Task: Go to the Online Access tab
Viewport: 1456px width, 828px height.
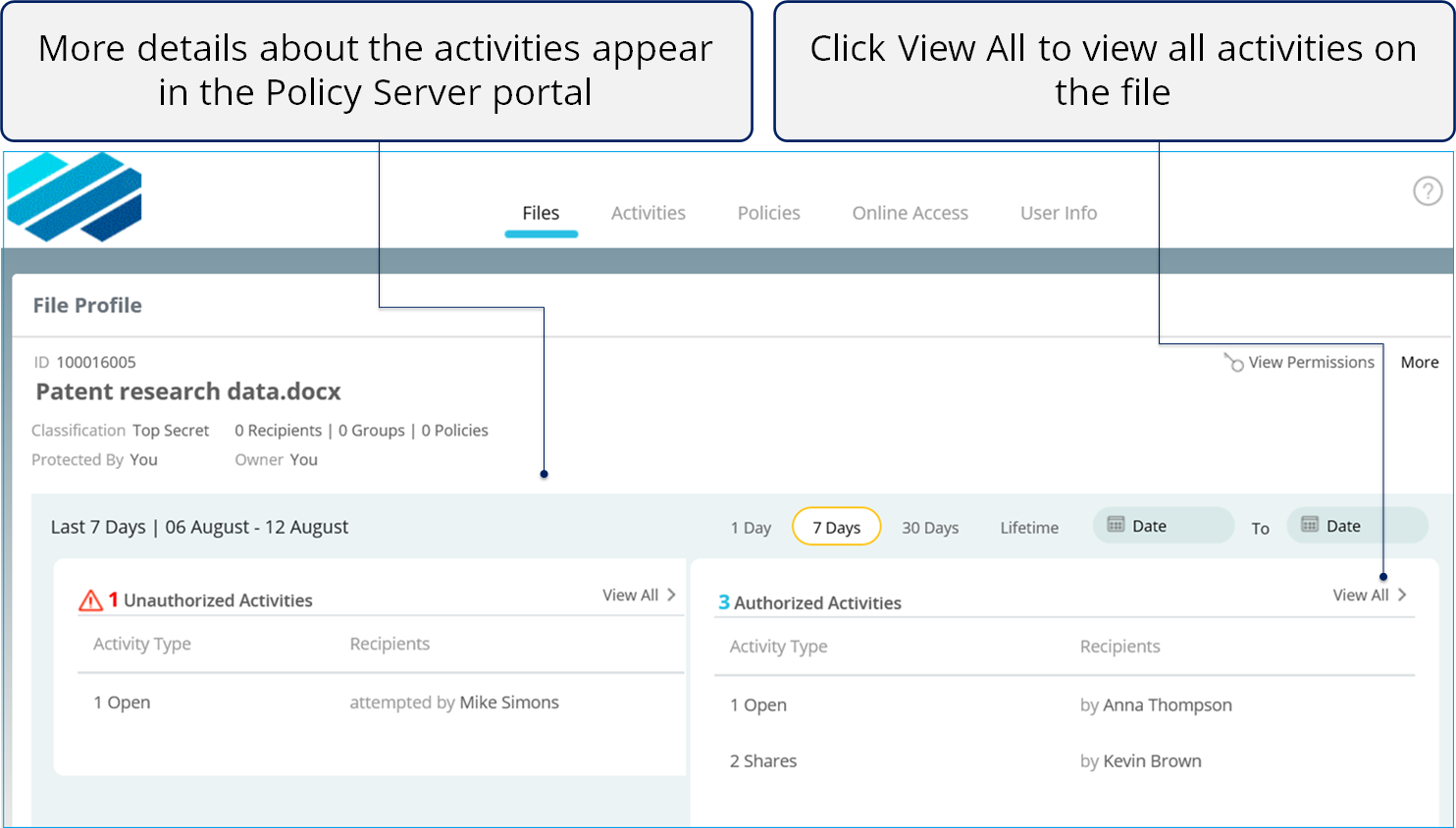Action: [910, 213]
